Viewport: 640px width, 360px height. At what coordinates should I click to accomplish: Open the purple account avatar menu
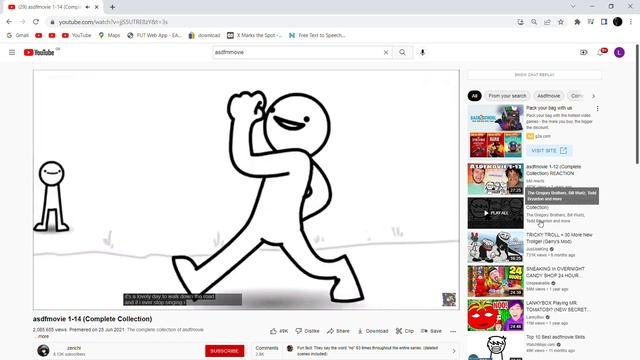[619, 52]
